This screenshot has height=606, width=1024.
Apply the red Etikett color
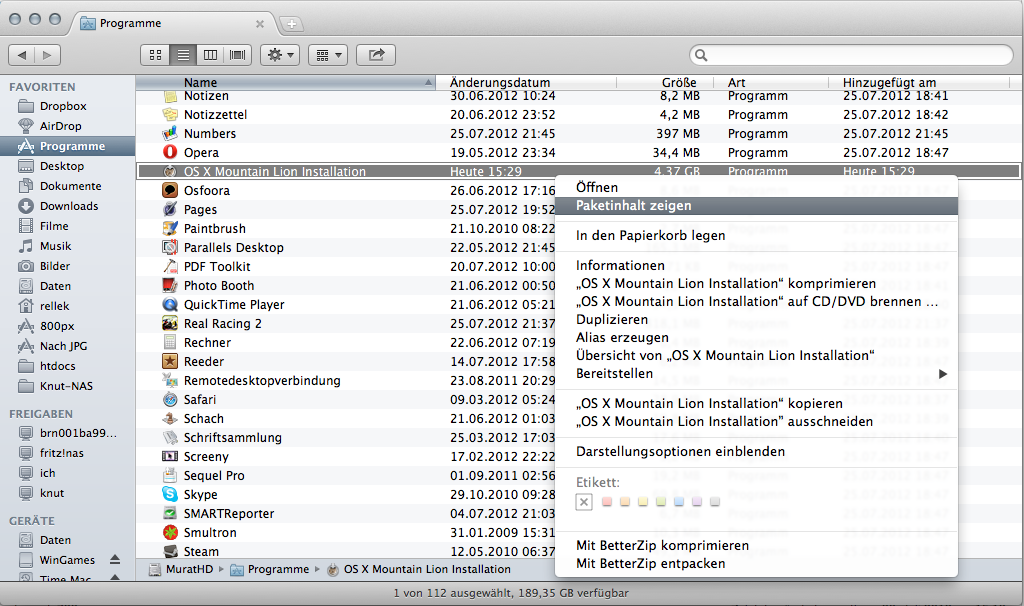click(x=607, y=502)
